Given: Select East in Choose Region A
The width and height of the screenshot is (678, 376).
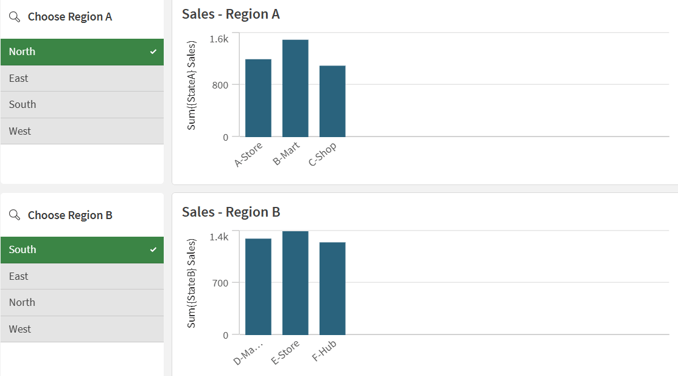Looking at the screenshot, I should 82,79.
